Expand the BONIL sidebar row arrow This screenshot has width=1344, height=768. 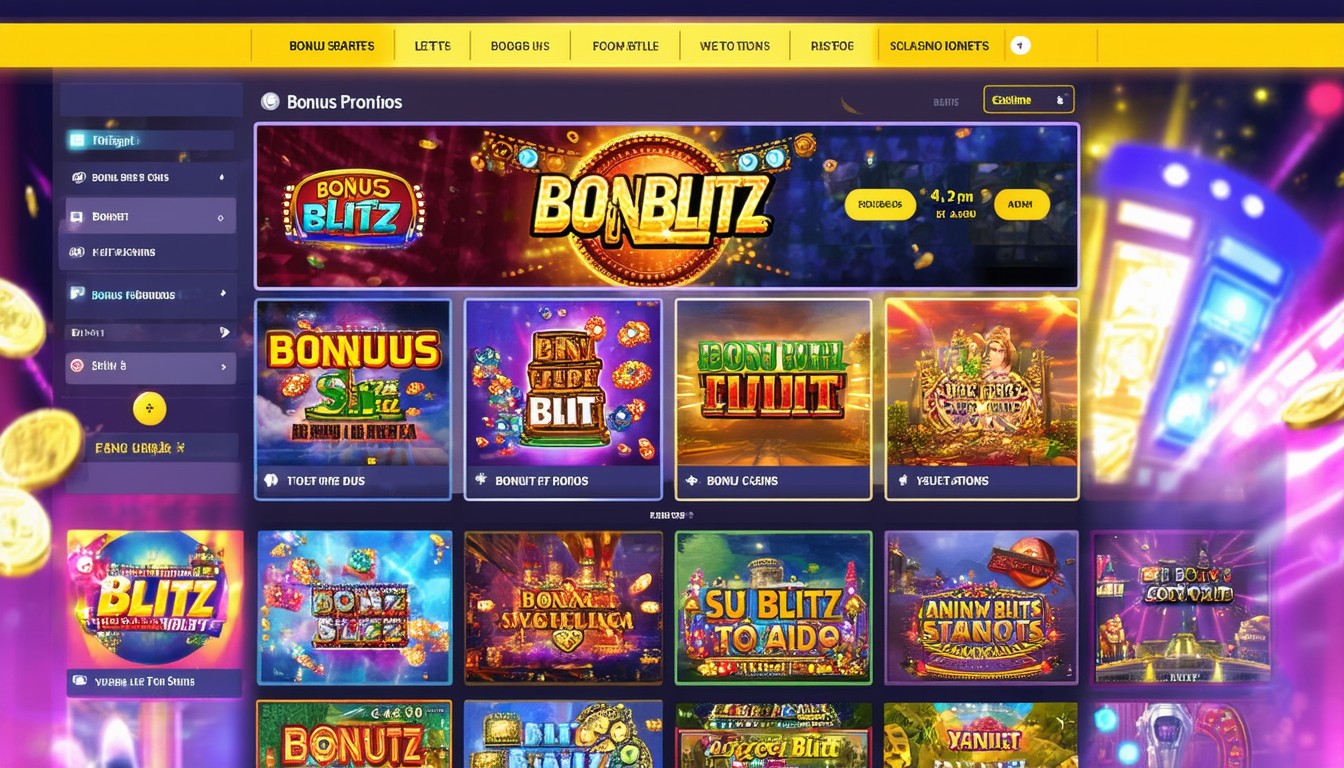tap(220, 177)
